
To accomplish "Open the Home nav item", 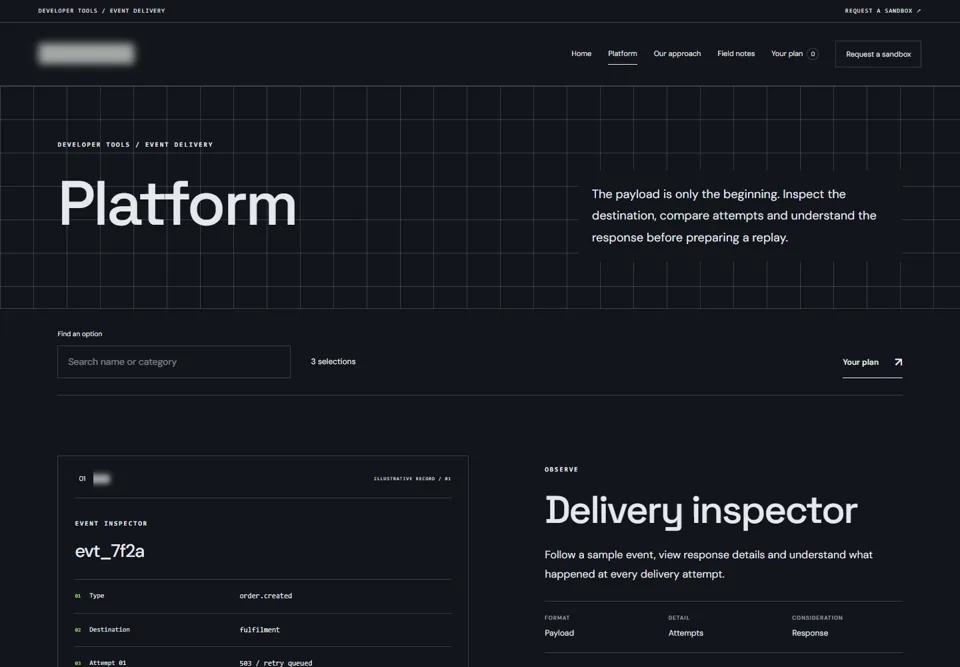I will pyautogui.click(x=581, y=54).
